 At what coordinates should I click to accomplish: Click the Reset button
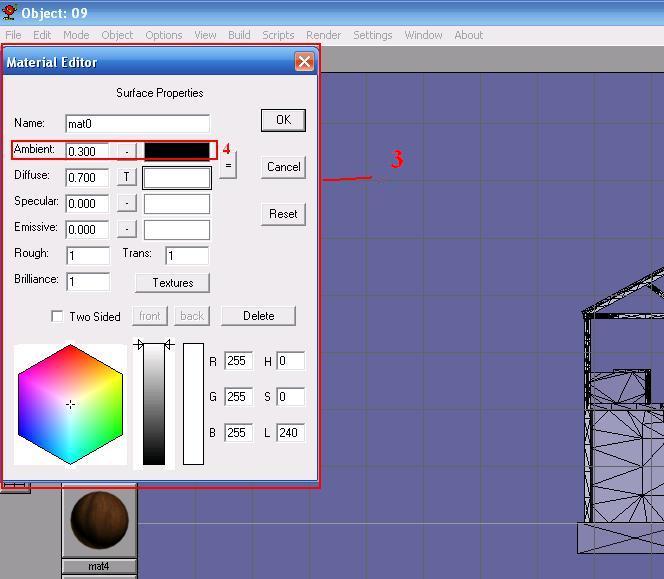[283, 214]
